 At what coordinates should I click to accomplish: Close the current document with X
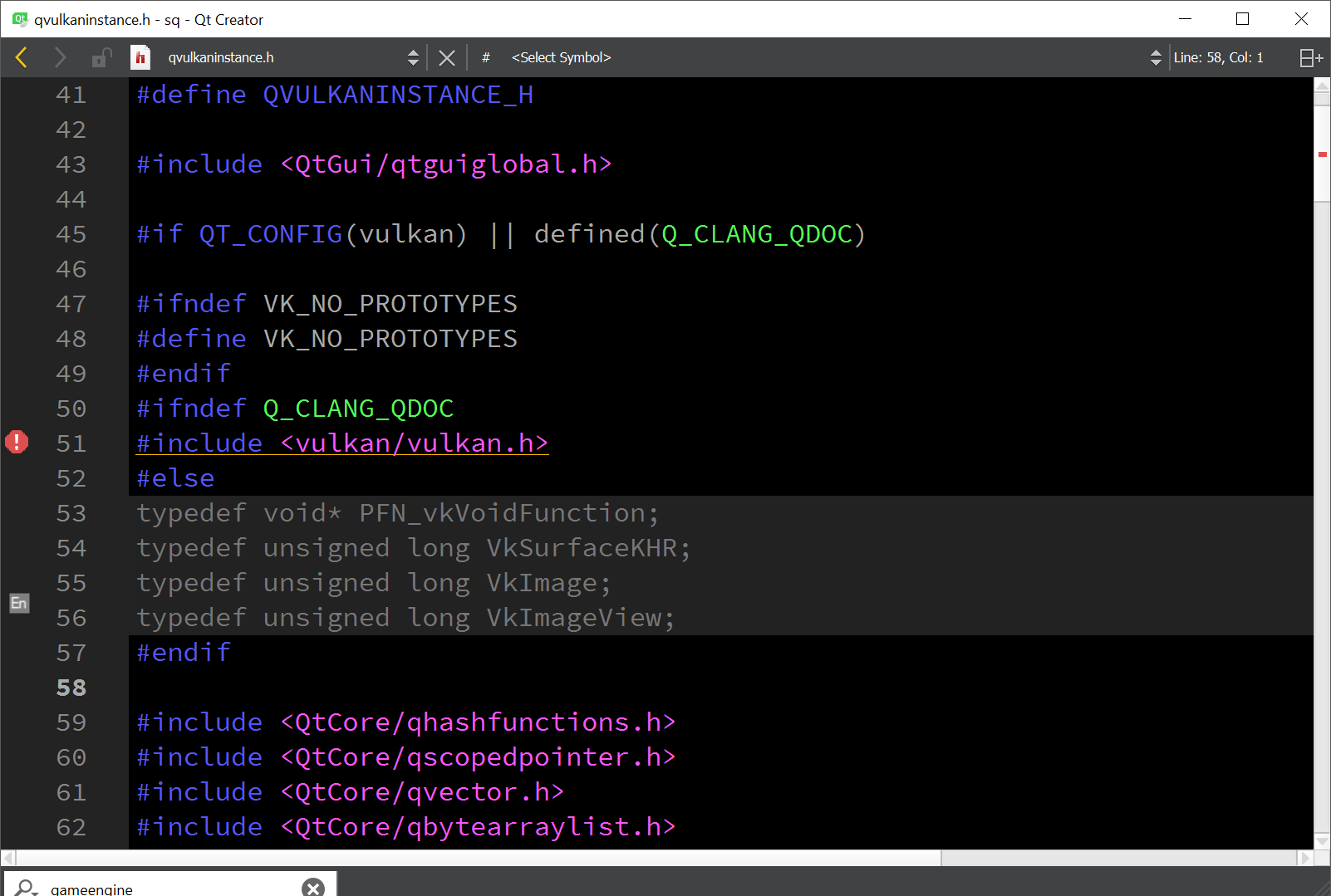(447, 57)
